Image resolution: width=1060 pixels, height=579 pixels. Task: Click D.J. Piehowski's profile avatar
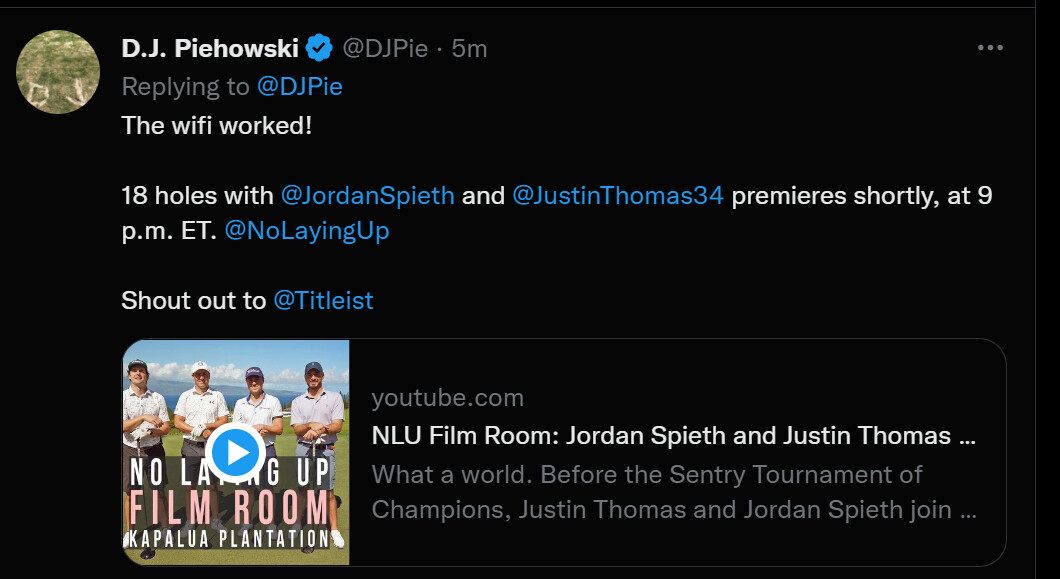[58, 72]
